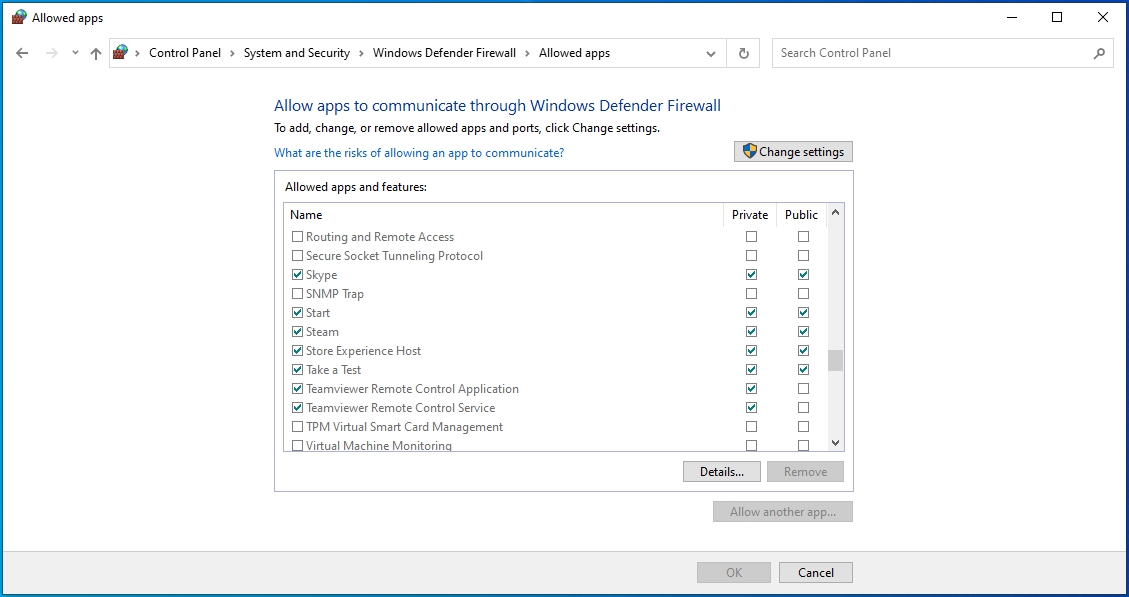The height and width of the screenshot is (597, 1129).
Task: Open System and Security breadcrumb
Action: (x=297, y=53)
